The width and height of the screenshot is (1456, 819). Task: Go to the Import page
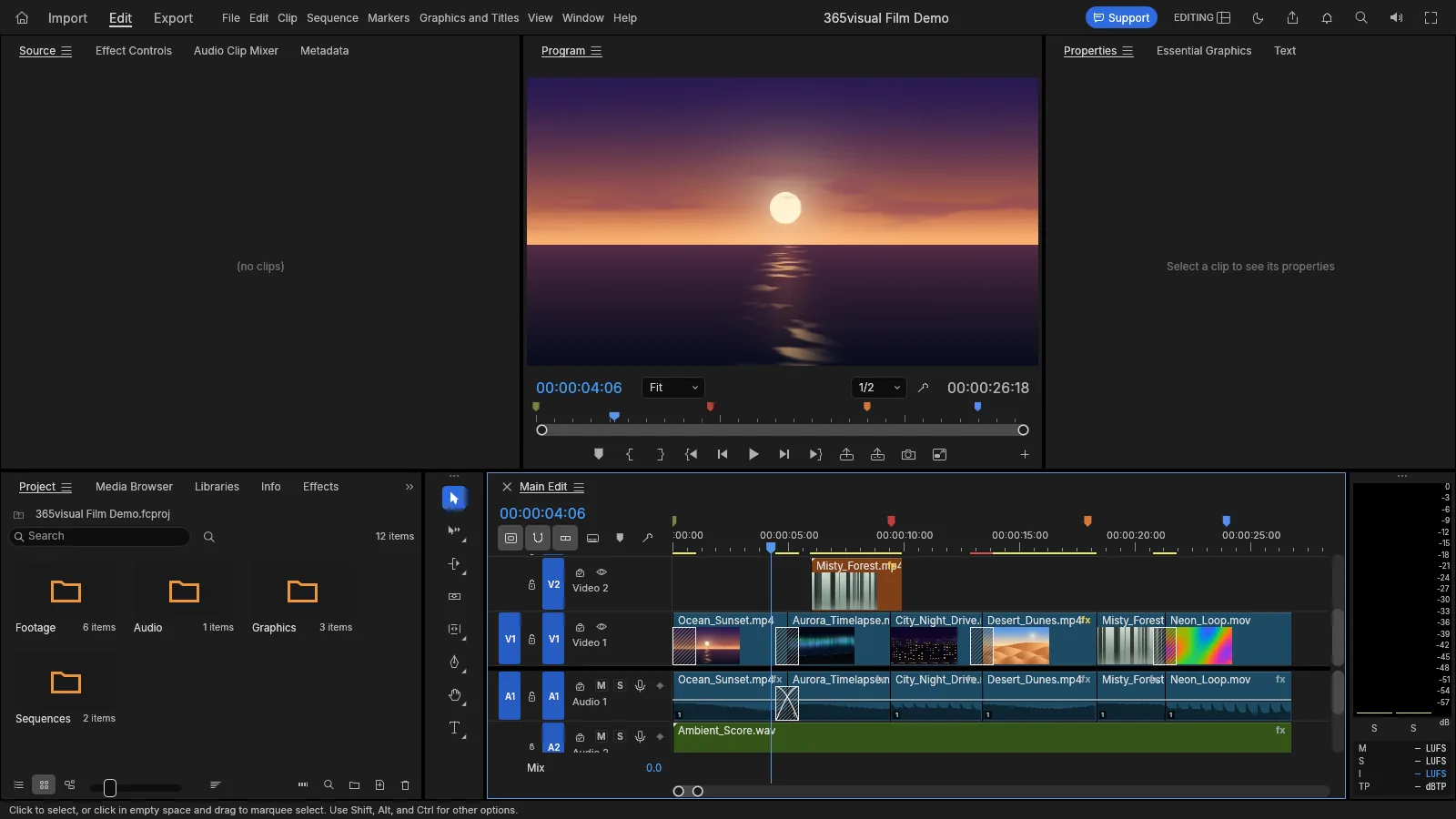pyautogui.click(x=67, y=18)
